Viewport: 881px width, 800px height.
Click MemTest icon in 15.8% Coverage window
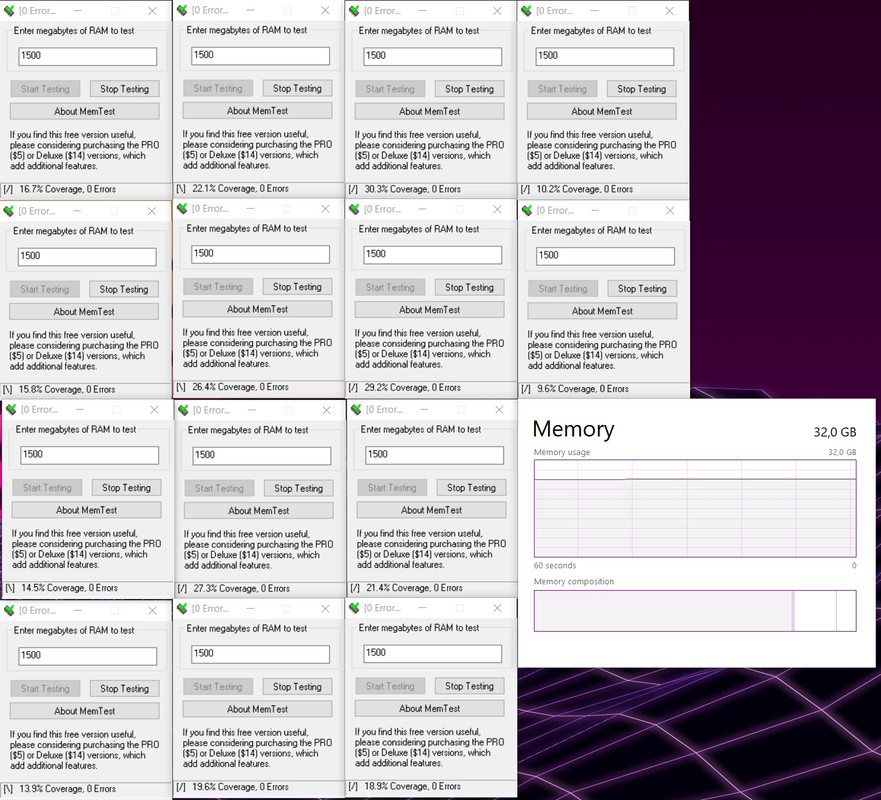(8, 211)
